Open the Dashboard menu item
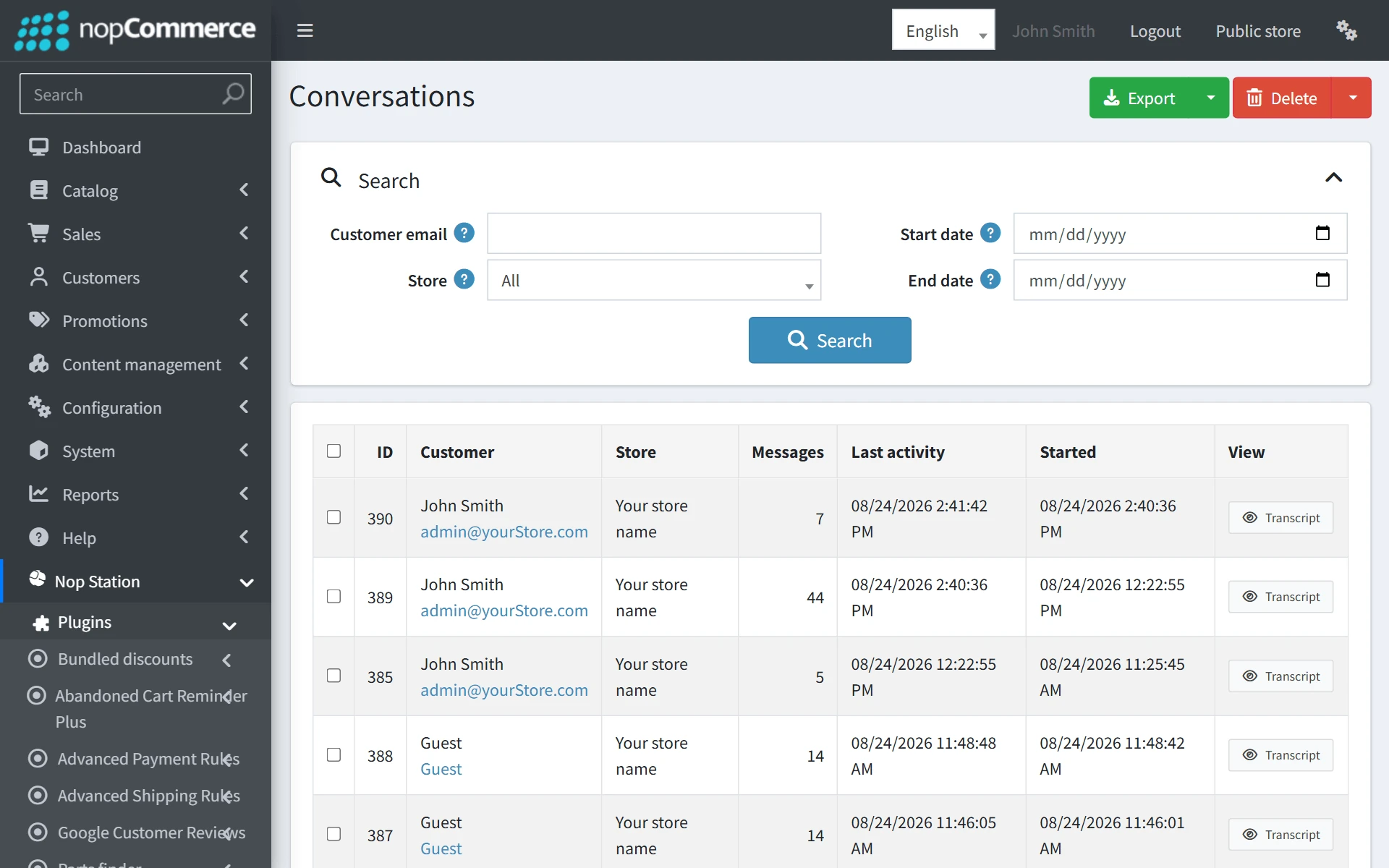1389x868 pixels. 135,147
